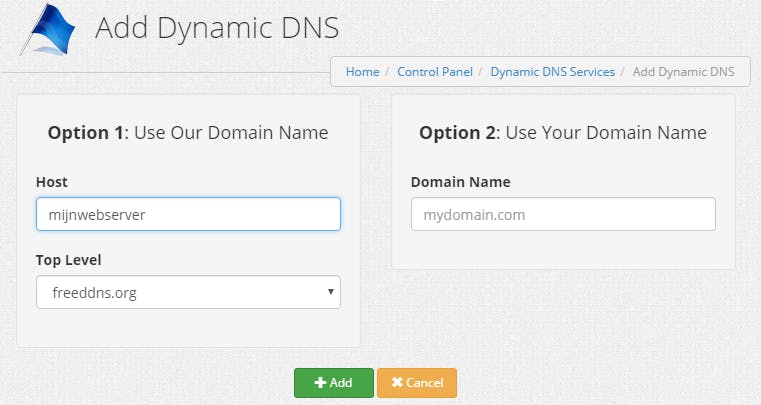This screenshot has width=761, height=405.
Task: Click the Top Level dropdown arrow
Action: click(330, 292)
